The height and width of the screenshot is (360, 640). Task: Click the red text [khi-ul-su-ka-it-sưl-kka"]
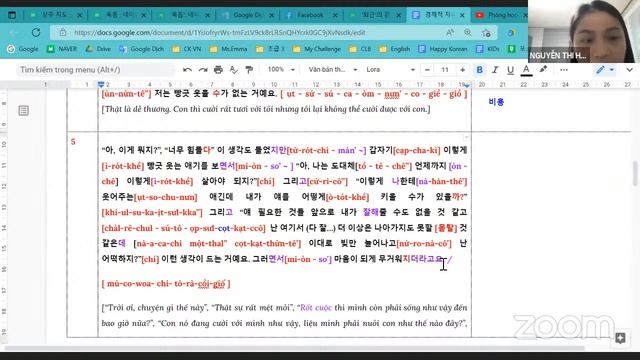click(x=152, y=212)
